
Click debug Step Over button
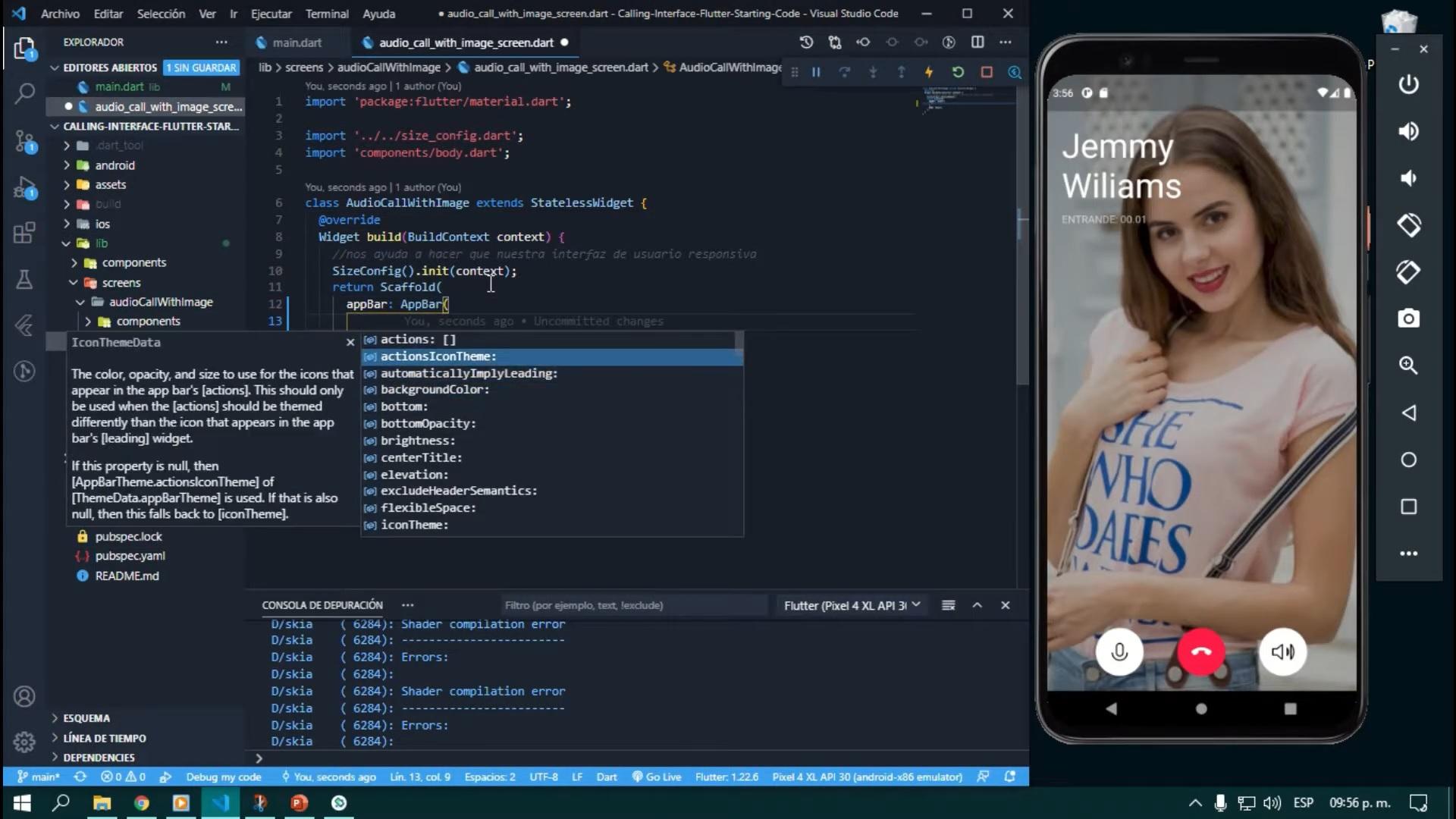coord(844,72)
